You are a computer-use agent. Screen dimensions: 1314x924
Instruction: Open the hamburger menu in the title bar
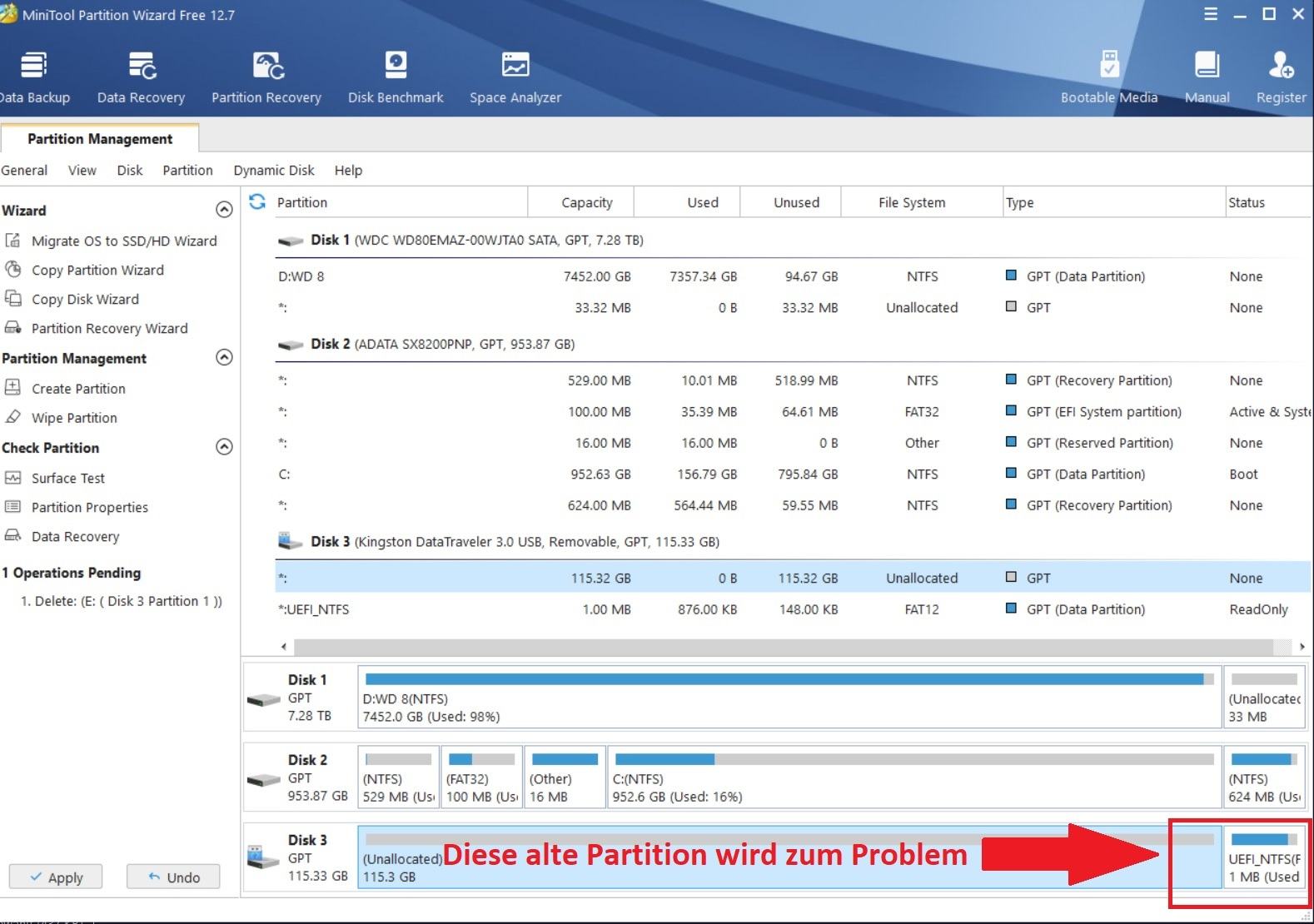click(1211, 14)
